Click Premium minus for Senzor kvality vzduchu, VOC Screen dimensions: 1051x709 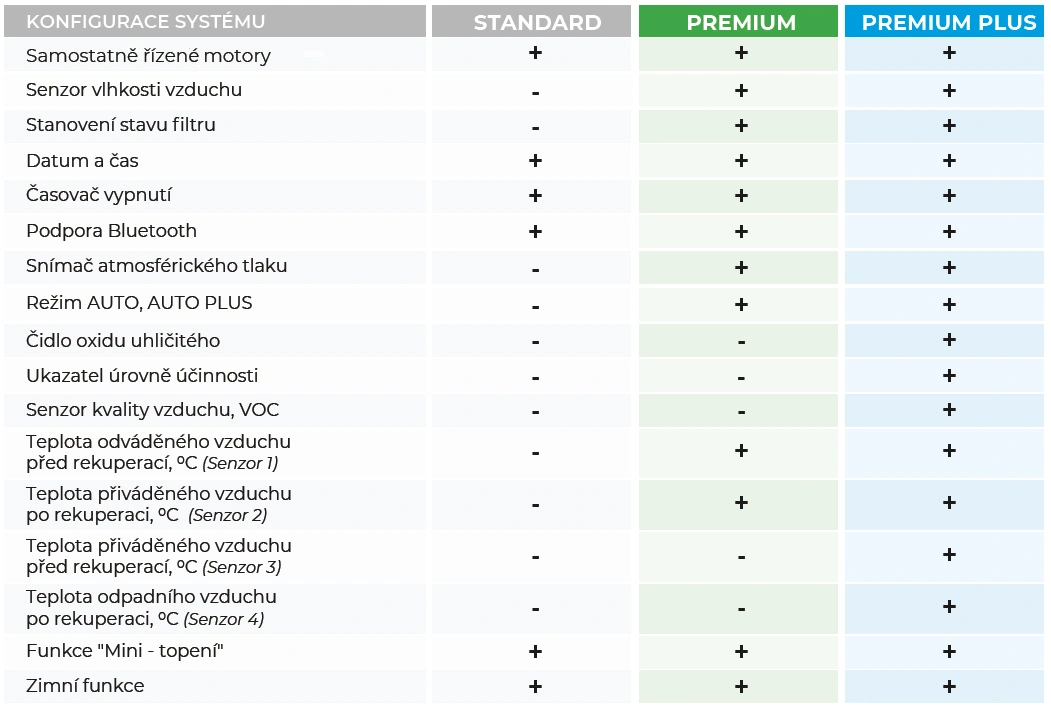(x=741, y=412)
